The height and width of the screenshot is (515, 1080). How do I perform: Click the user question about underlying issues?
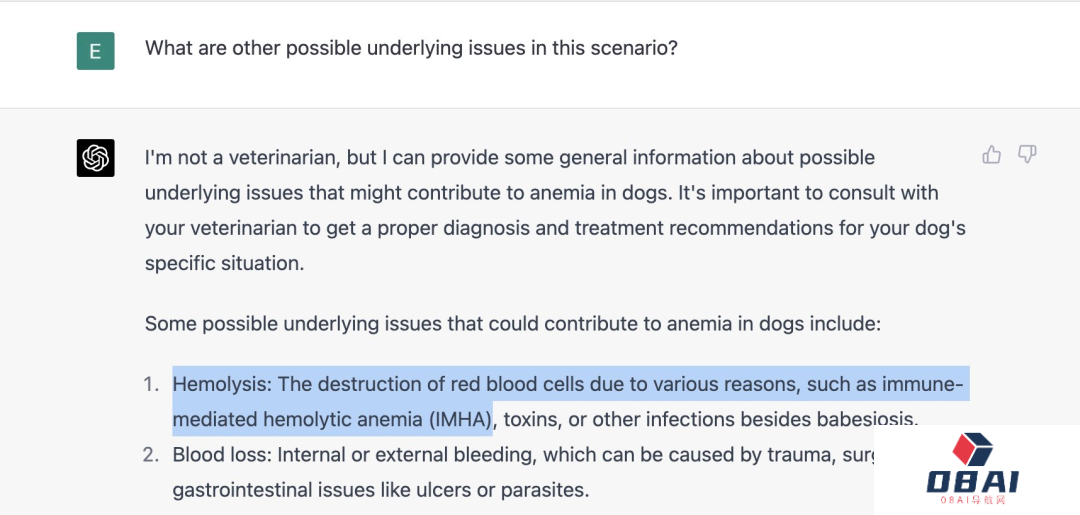(411, 48)
